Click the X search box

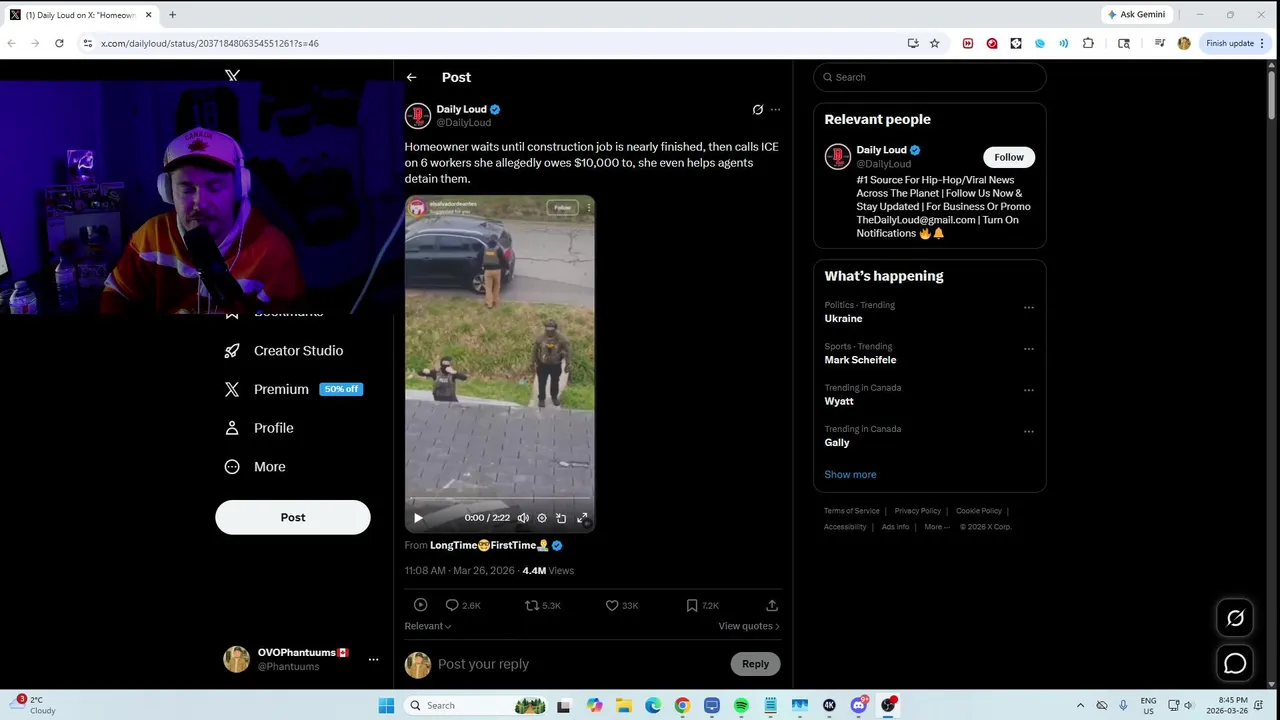click(x=930, y=77)
